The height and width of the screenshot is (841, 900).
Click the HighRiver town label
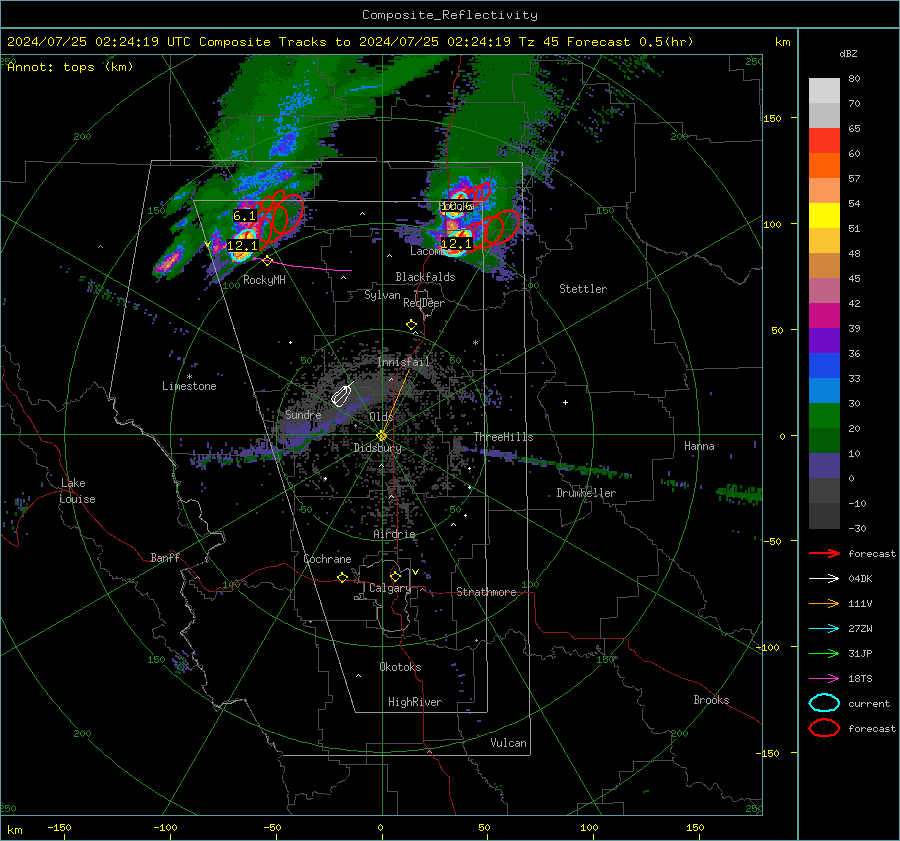coord(415,702)
